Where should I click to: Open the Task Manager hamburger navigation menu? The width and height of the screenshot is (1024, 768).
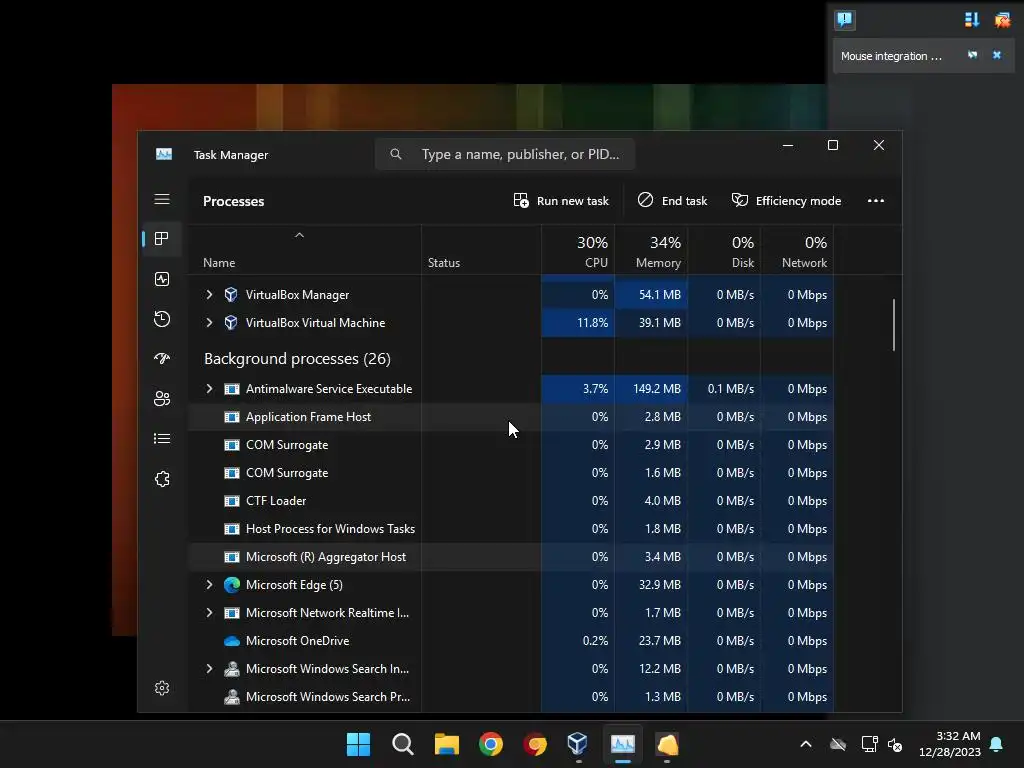[x=162, y=199]
